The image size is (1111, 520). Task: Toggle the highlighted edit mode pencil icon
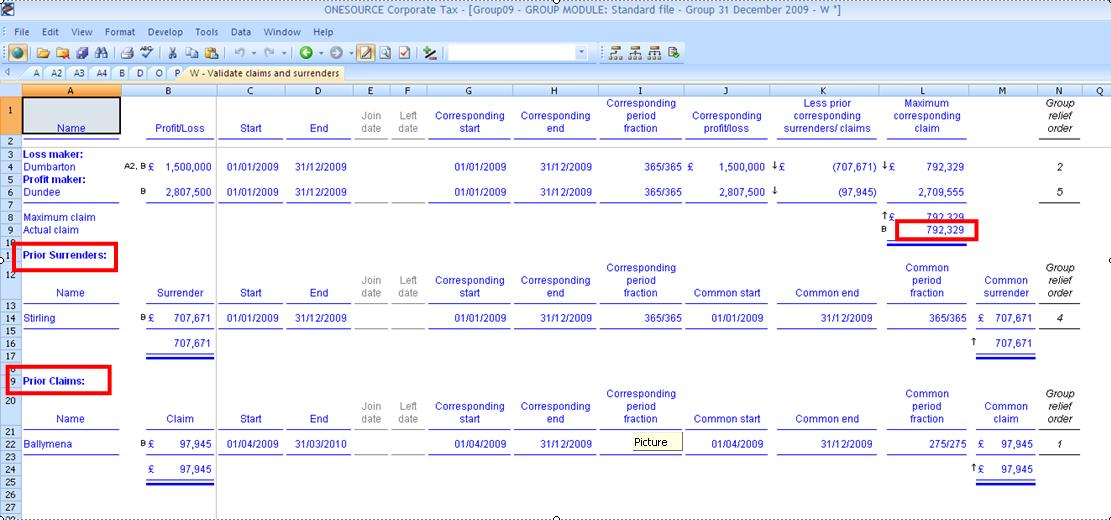click(x=366, y=53)
